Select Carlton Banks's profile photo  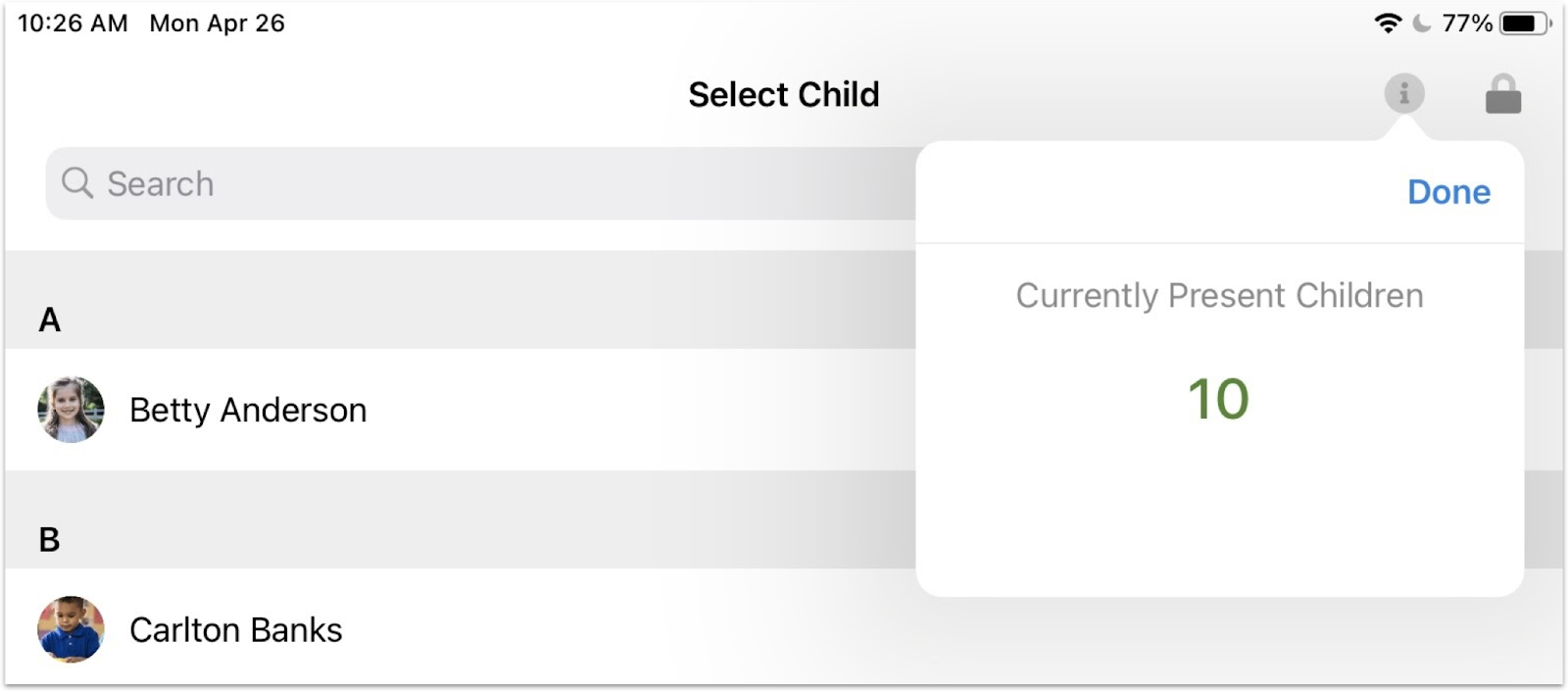pyautogui.click(x=71, y=629)
